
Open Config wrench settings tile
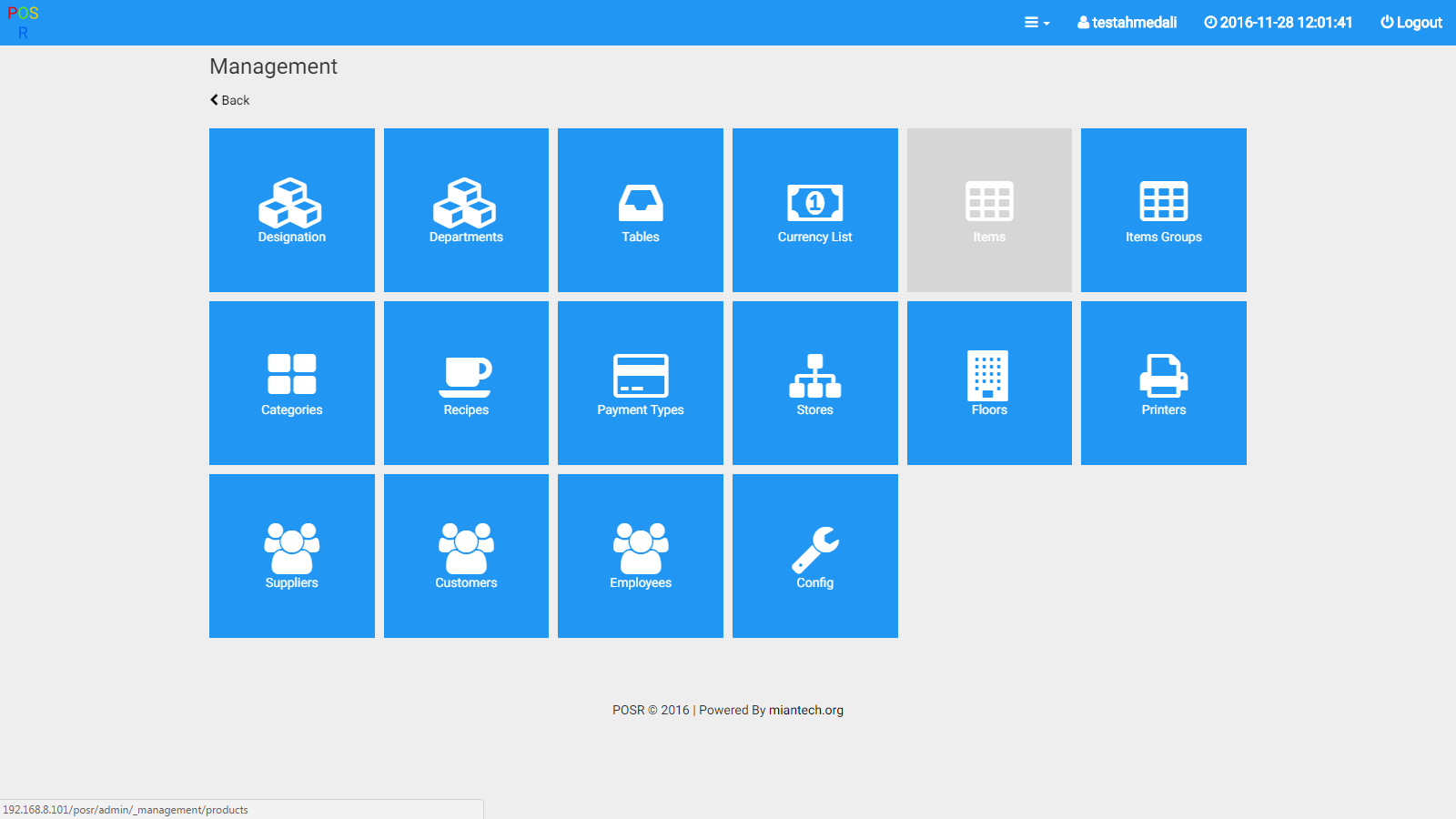click(814, 556)
